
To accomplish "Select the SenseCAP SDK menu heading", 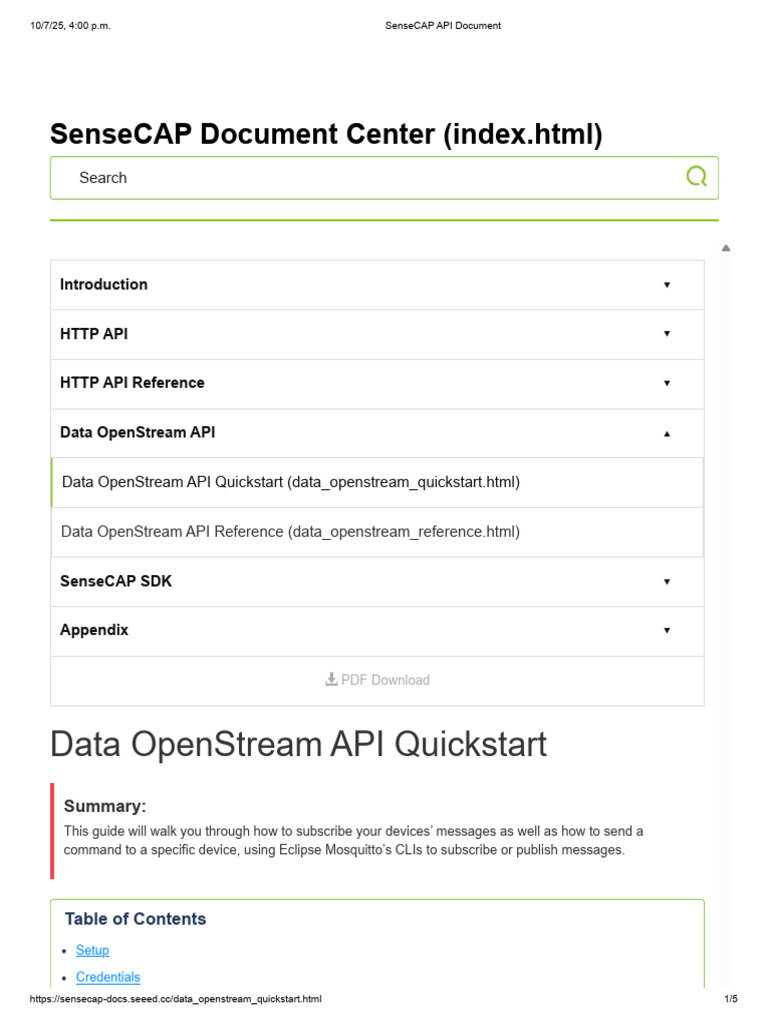I will click(x=116, y=581).
